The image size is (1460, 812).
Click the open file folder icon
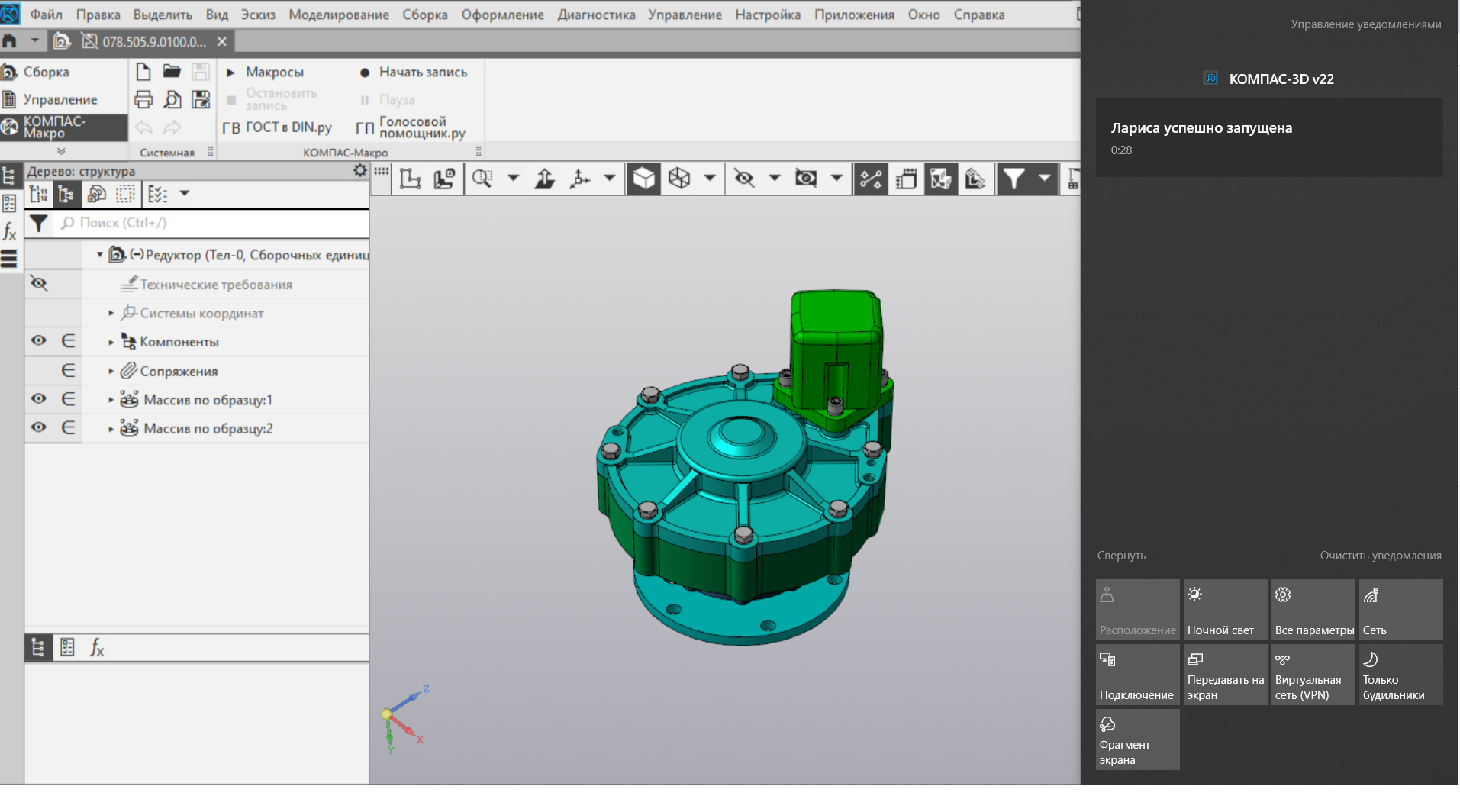pos(172,72)
